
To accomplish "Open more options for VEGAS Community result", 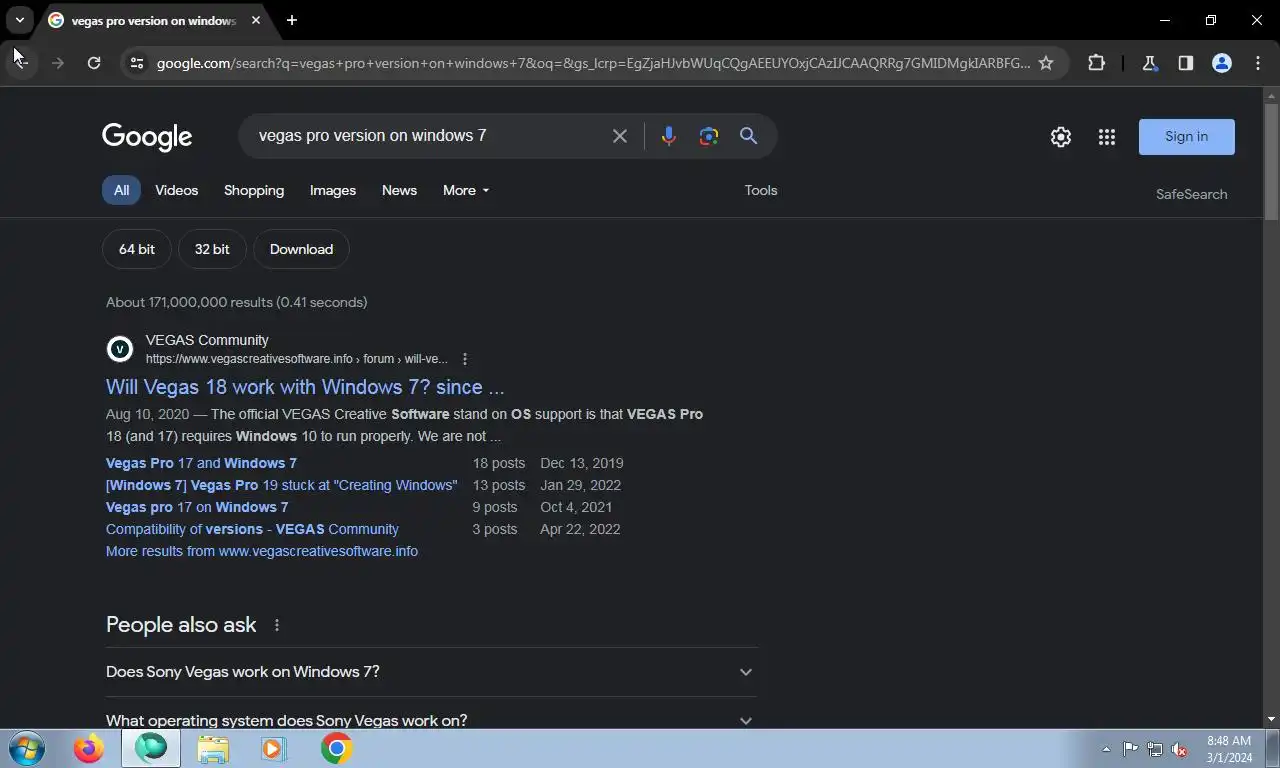I will click(465, 359).
